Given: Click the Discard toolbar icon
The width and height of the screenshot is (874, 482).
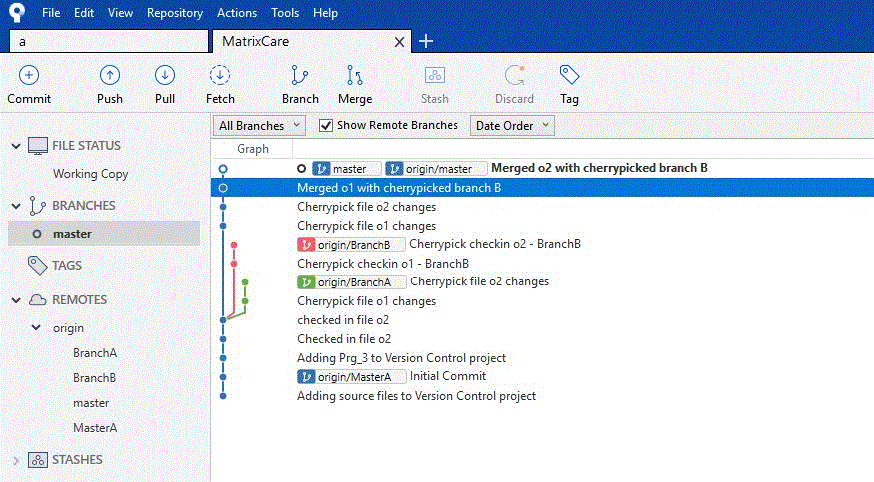Looking at the screenshot, I should point(514,75).
